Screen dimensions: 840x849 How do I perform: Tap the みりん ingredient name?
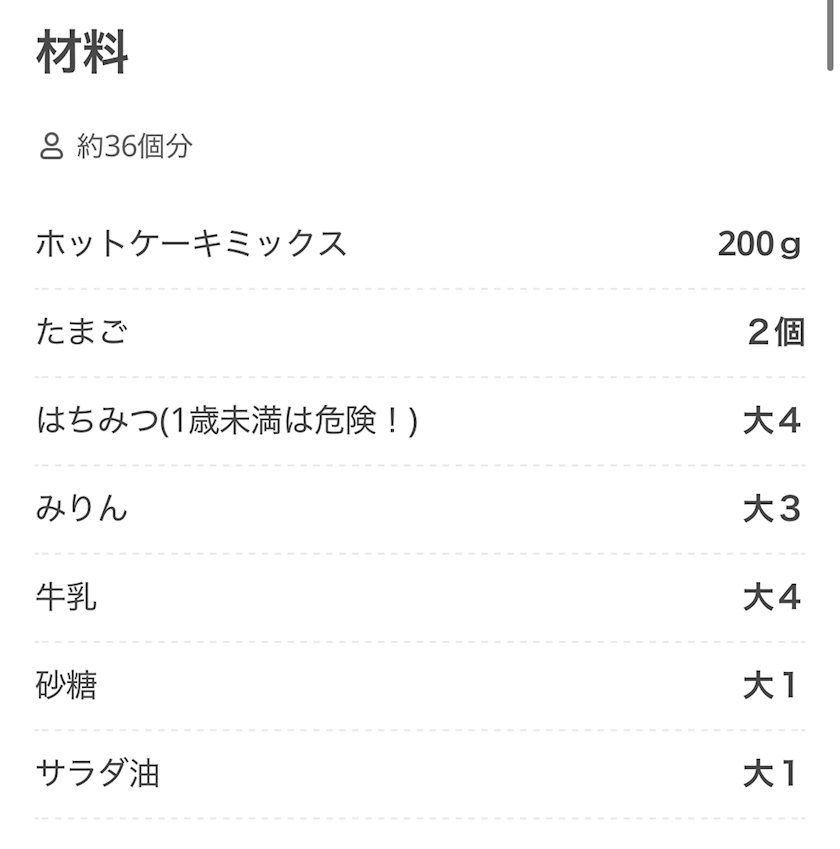(x=82, y=509)
